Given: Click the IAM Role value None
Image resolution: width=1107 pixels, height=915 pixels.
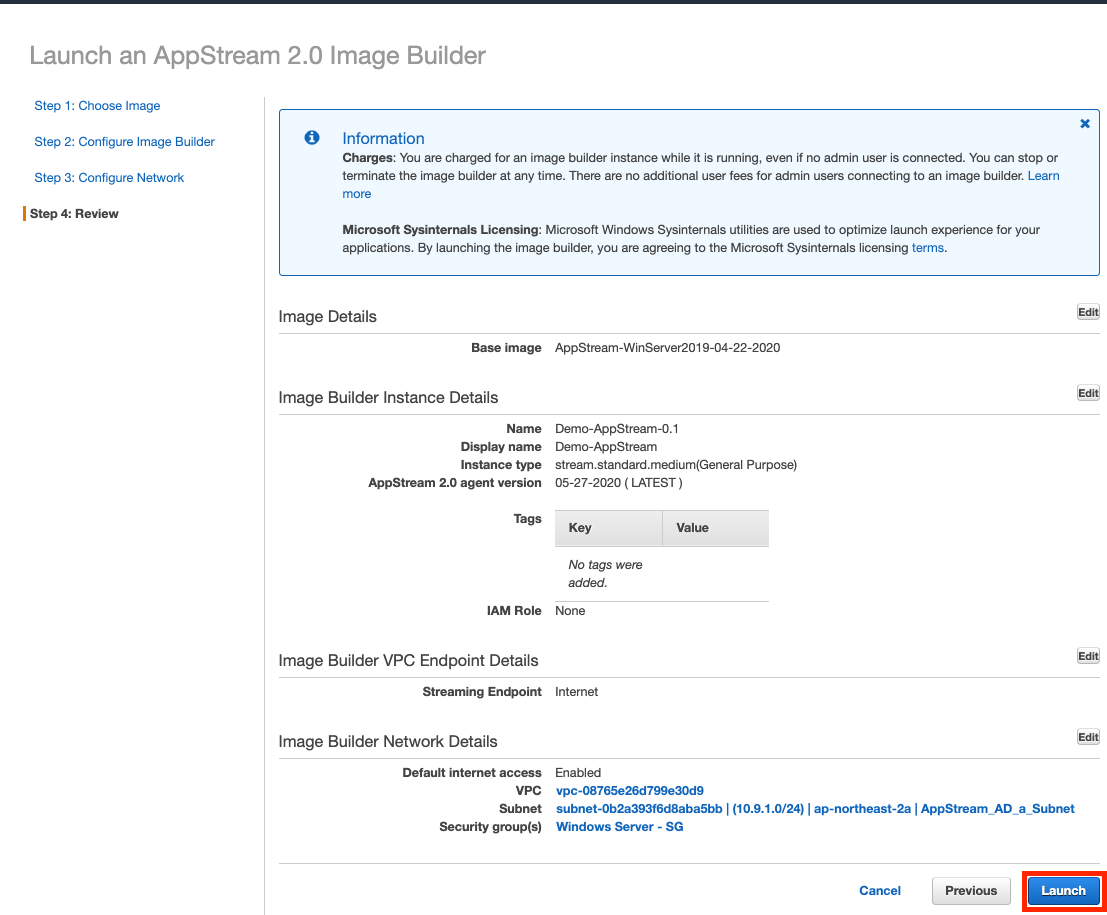Looking at the screenshot, I should point(570,611).
